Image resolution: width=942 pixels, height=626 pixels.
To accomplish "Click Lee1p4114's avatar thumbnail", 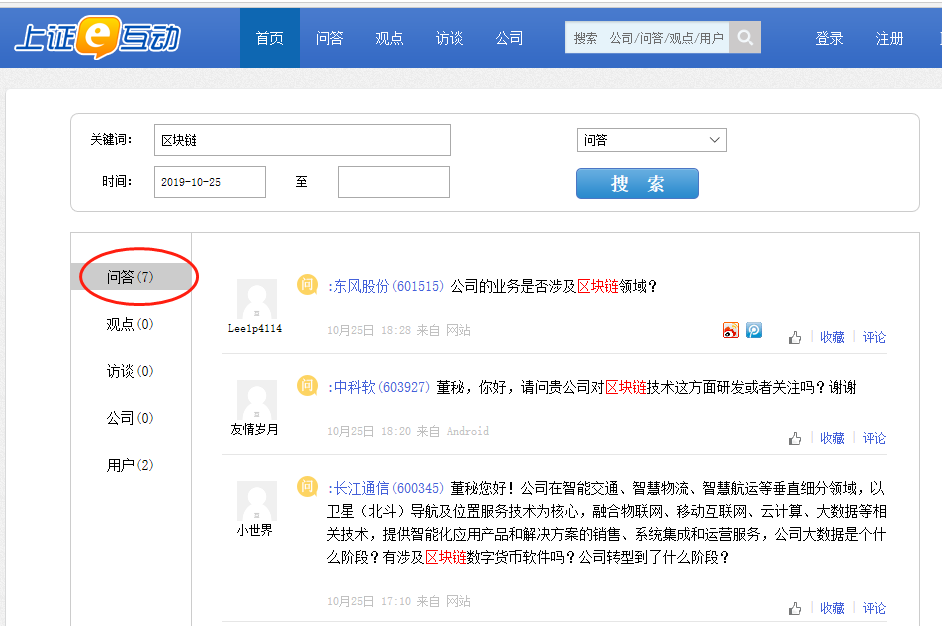I will (256, 300).
